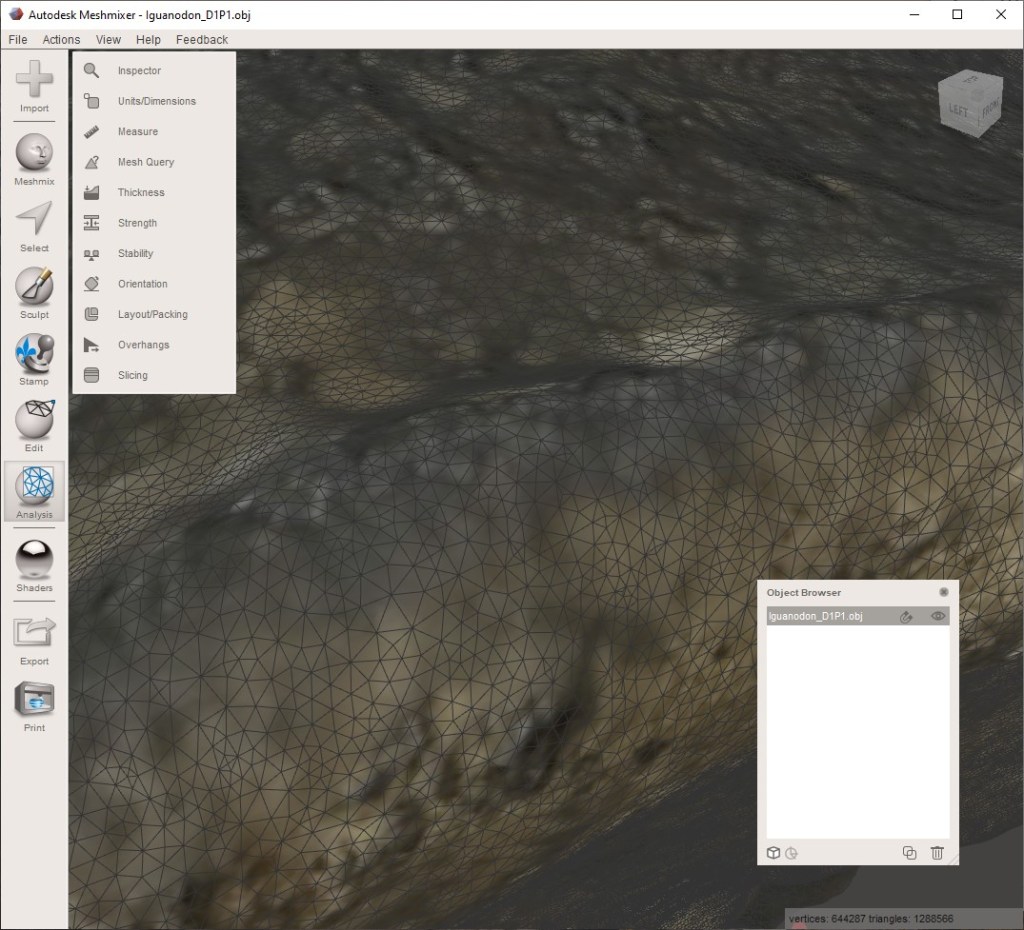Delete object using the trash icon

point(937,853)
